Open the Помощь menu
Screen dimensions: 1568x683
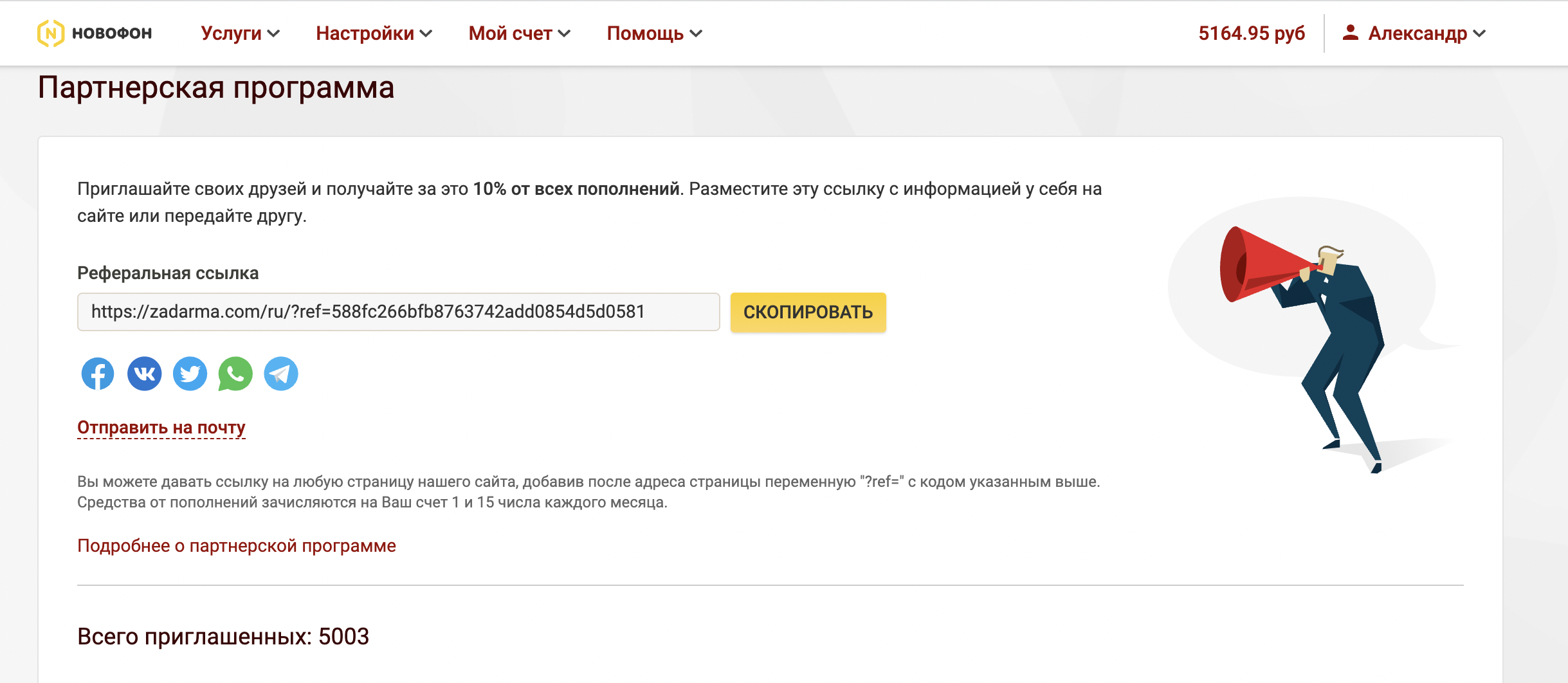(653, 33)
